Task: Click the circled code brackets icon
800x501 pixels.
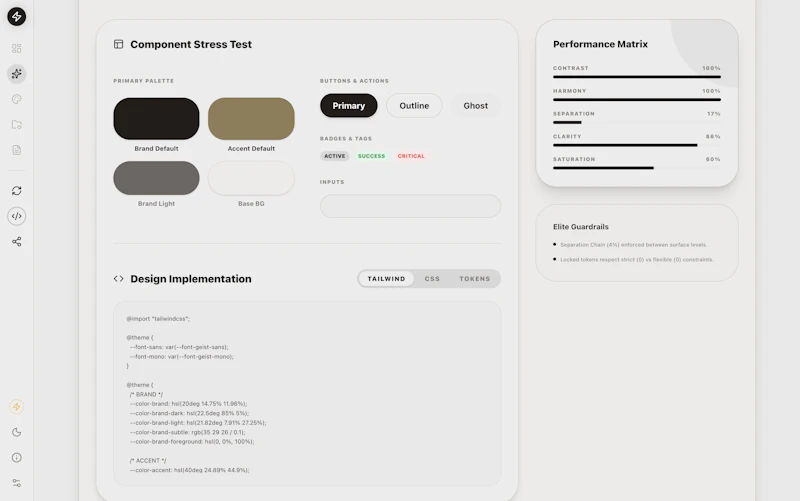Action: pos(17,216)
